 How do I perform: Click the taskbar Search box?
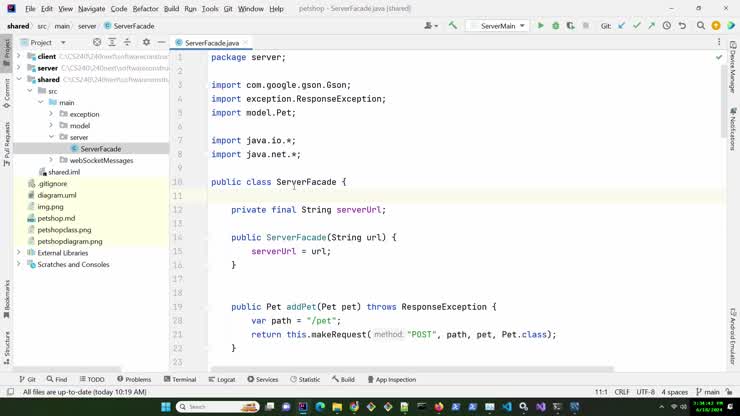pyautogui.click(x=218, y=407)
